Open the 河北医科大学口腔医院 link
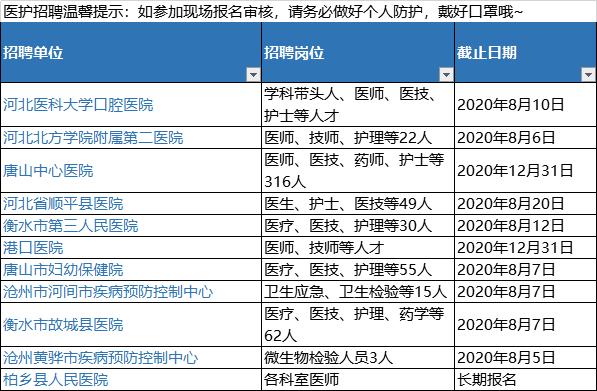The image size is (597, 391). 78,105
